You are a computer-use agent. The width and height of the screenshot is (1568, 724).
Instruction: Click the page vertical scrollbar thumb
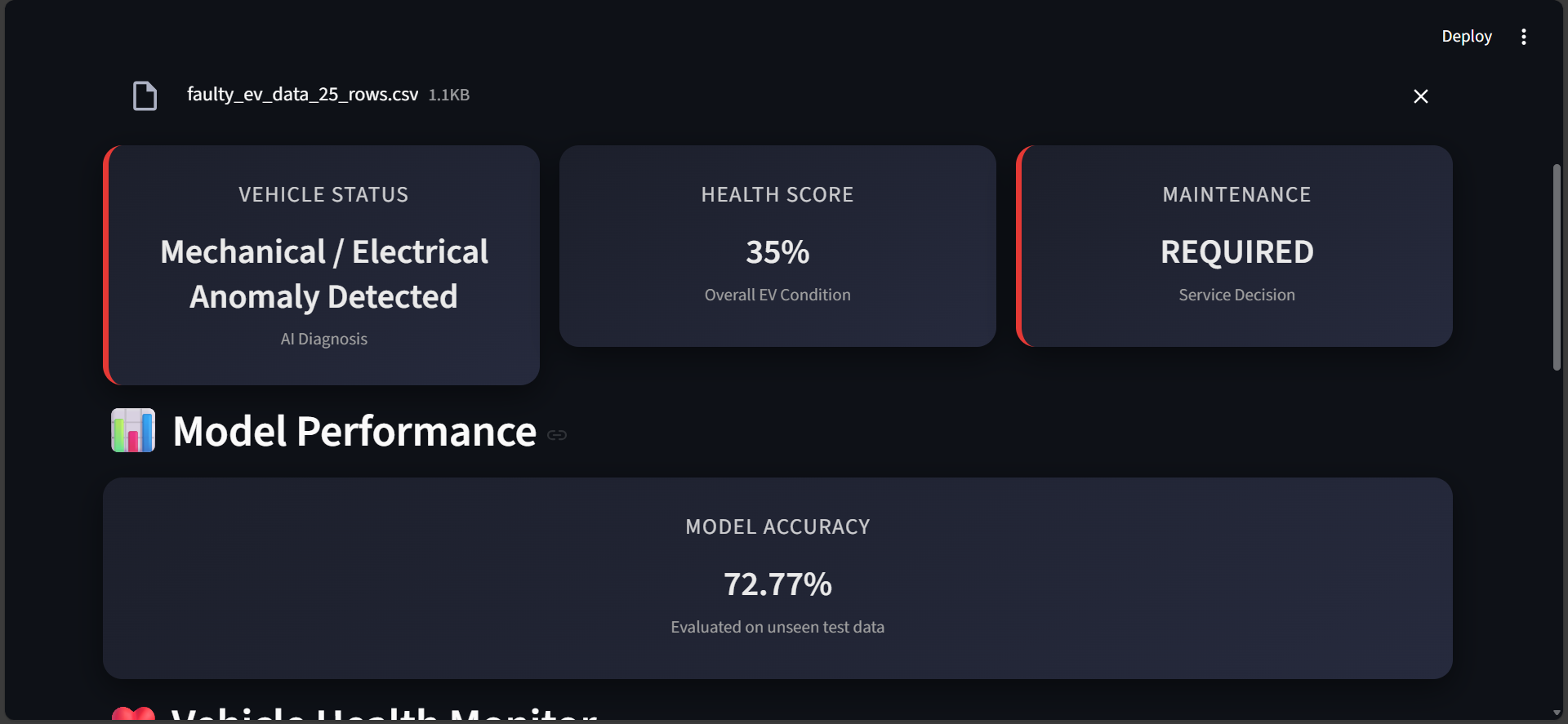pyautogui.click(x=1557, y=267)
